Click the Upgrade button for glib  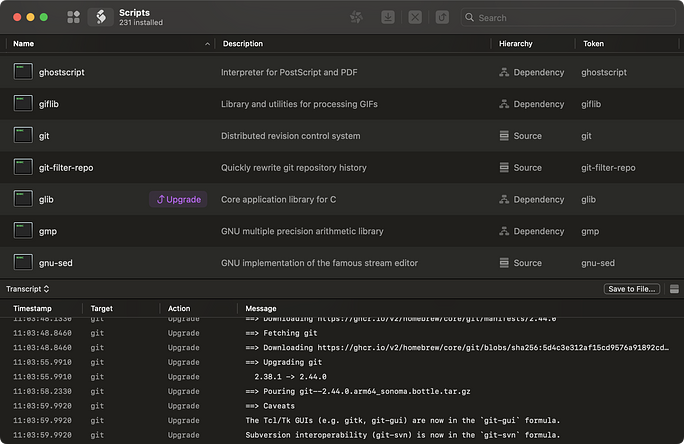[x=178, y=199]
